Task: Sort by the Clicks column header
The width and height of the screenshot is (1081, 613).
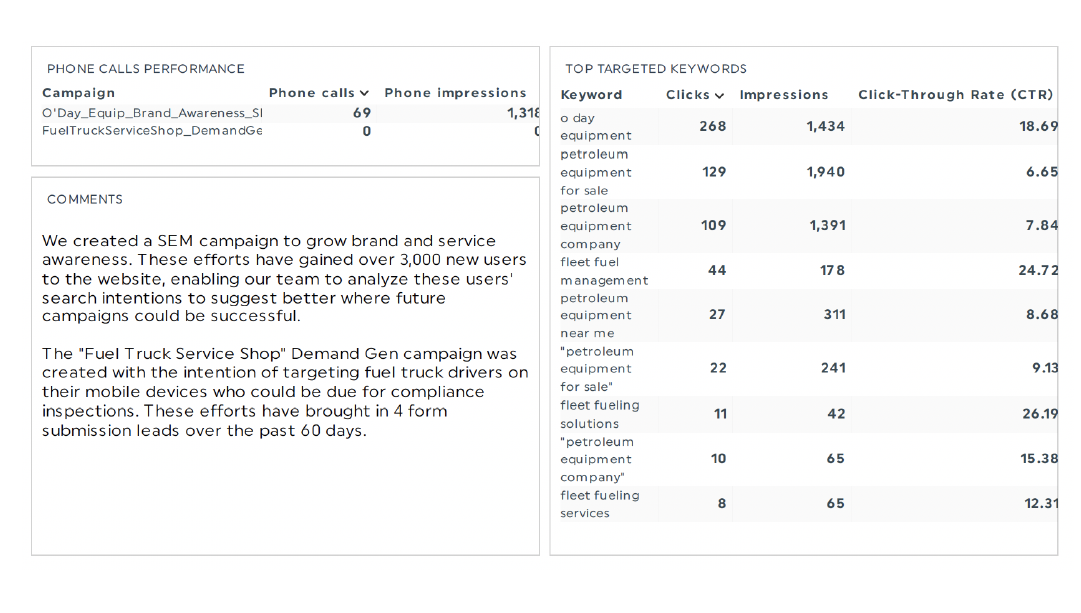Action: (688, 95)
